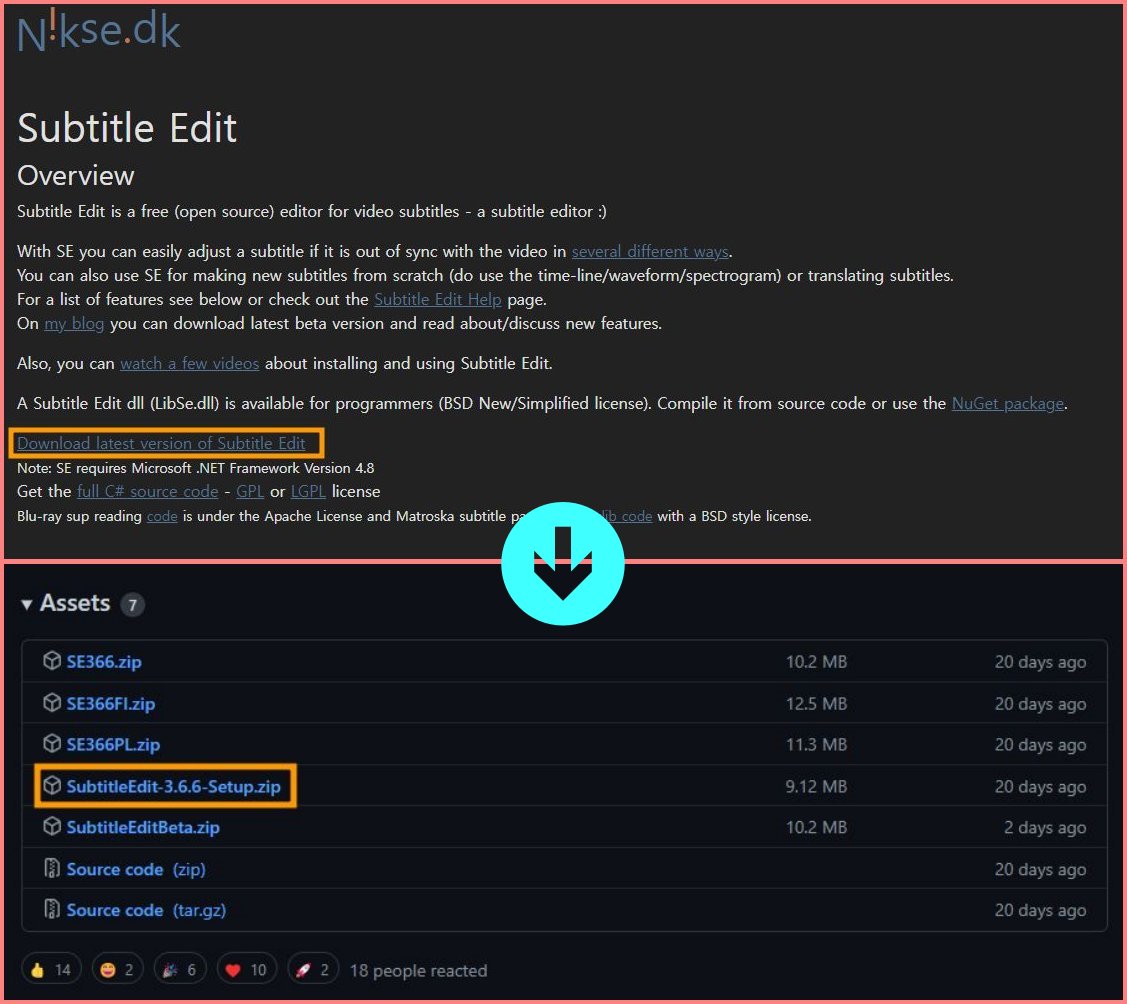Click file-zip icon beside Source code (zip)
Image resolution: width=1127 pixels, height=1004 pixels.
pos(52,868)
